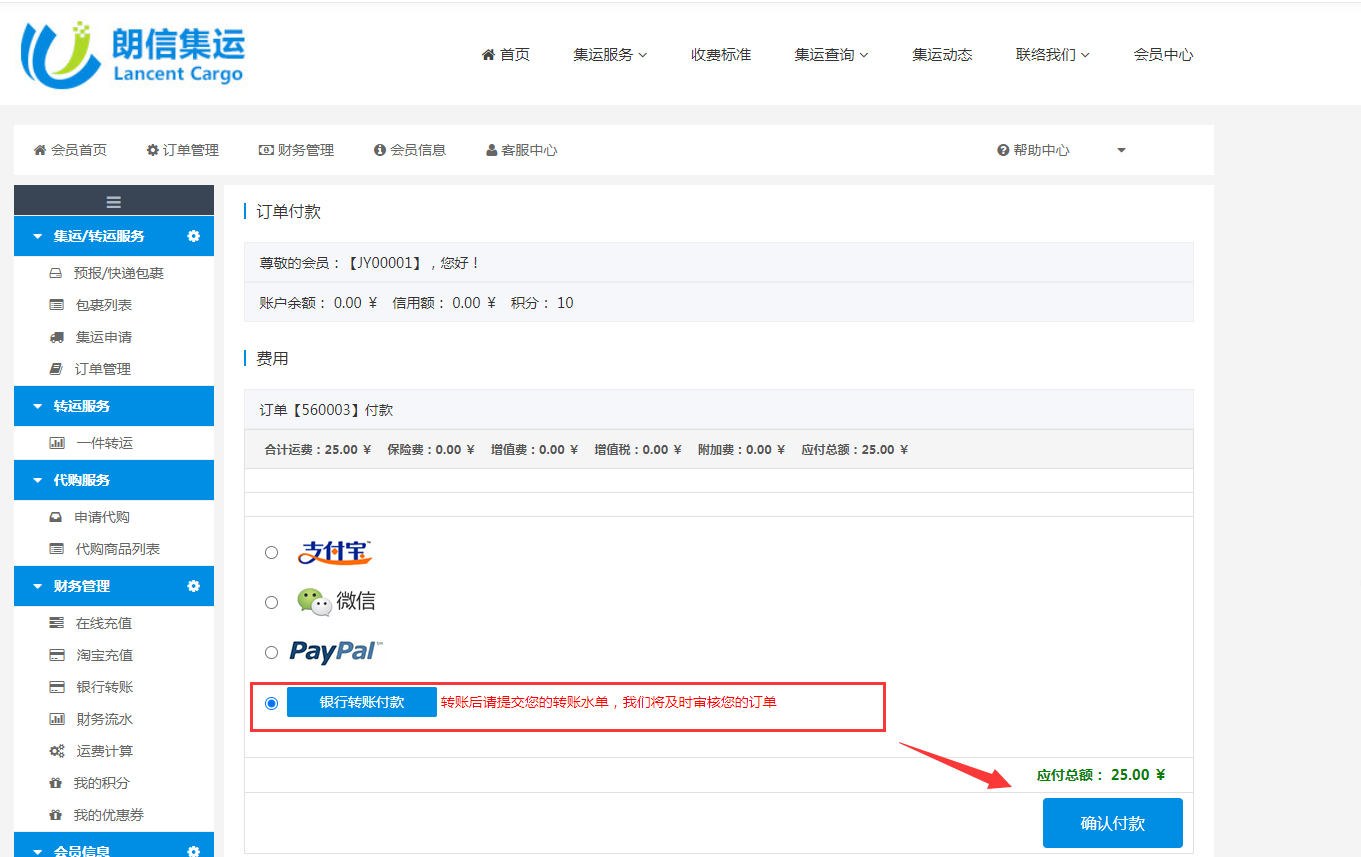Screen dimensions: 1361x857
Task: Click the home icon beside 首页
Action: (488, 55)
